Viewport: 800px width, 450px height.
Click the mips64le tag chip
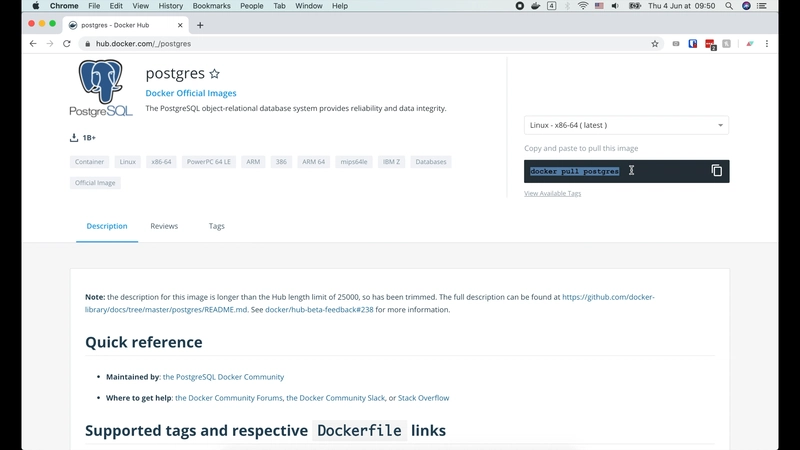point(354,162)
